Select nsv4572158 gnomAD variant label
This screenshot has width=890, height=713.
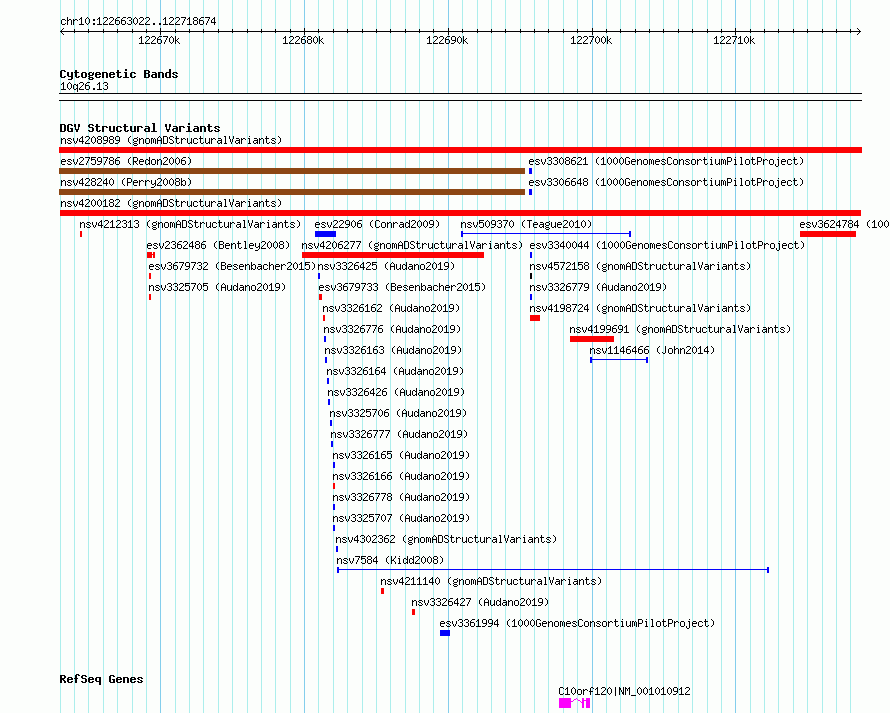click(x=640, y=266)
